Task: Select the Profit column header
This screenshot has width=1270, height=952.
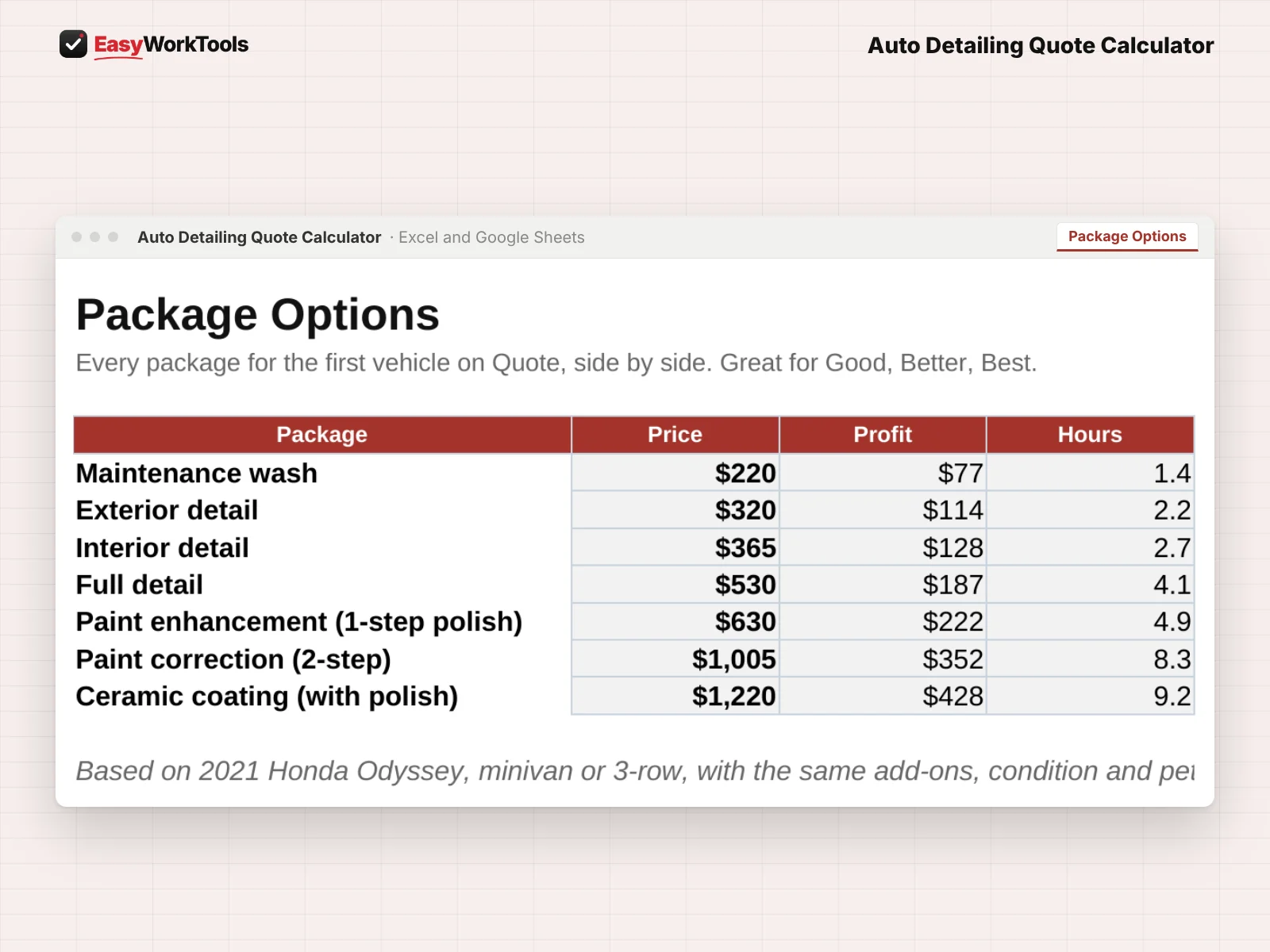Action: point(883,435)
